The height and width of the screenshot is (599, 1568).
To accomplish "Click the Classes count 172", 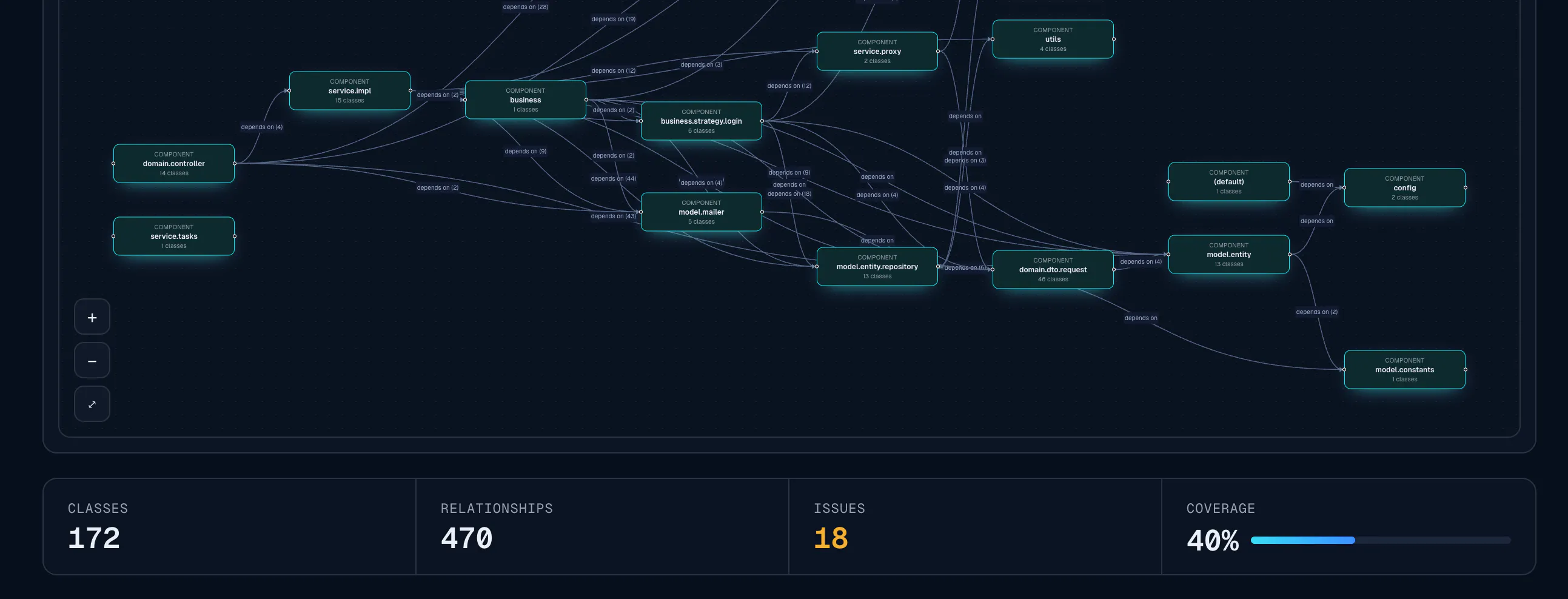I will [94, 539].
